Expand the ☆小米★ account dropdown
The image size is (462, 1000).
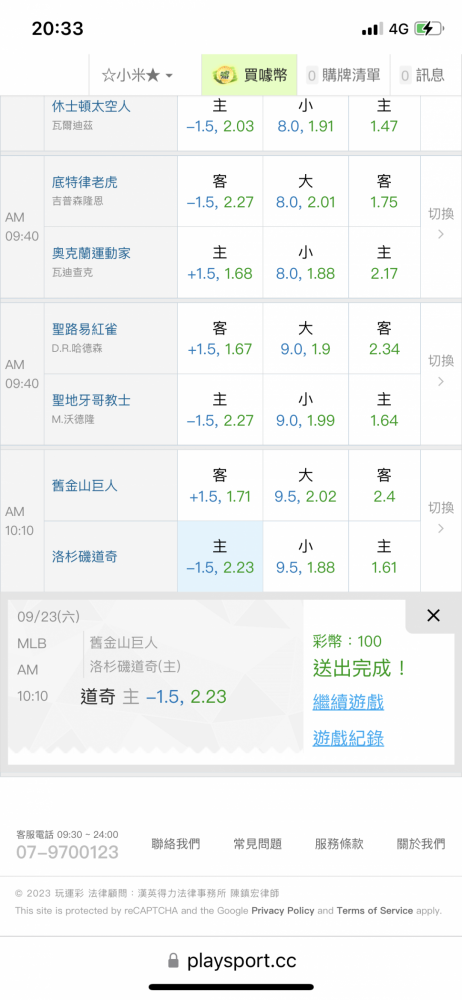coord(138,75)
